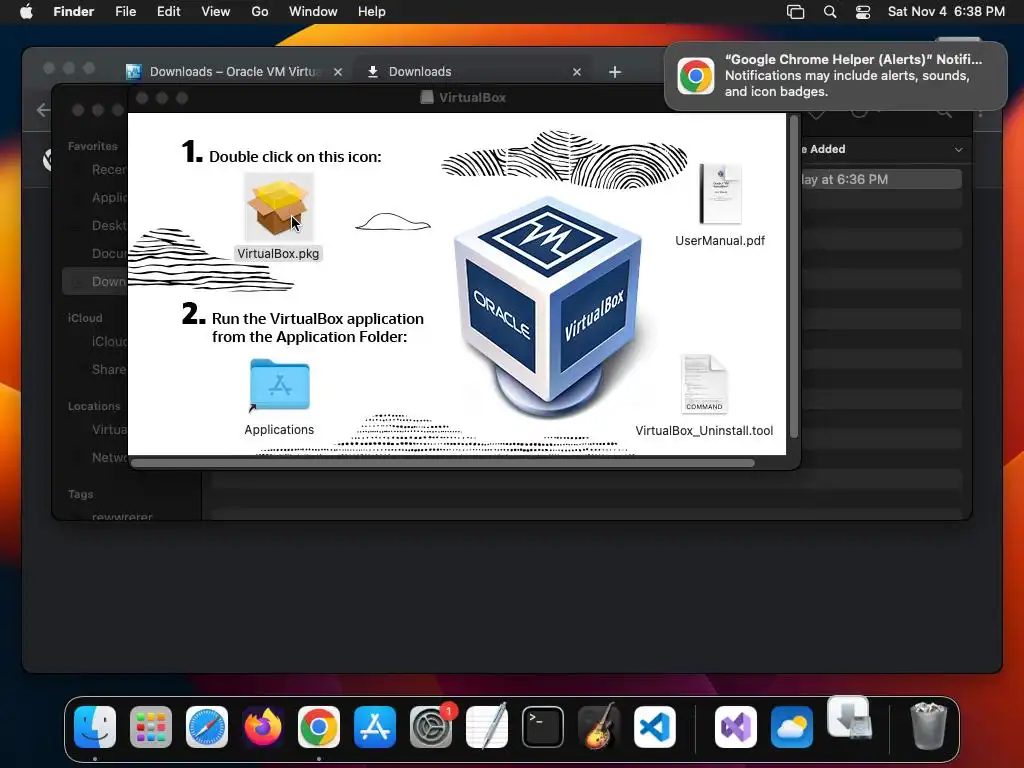The image size is (1024, 768).
Task: Select Applications in the Finder sidebar
Action: pos(108,198)
